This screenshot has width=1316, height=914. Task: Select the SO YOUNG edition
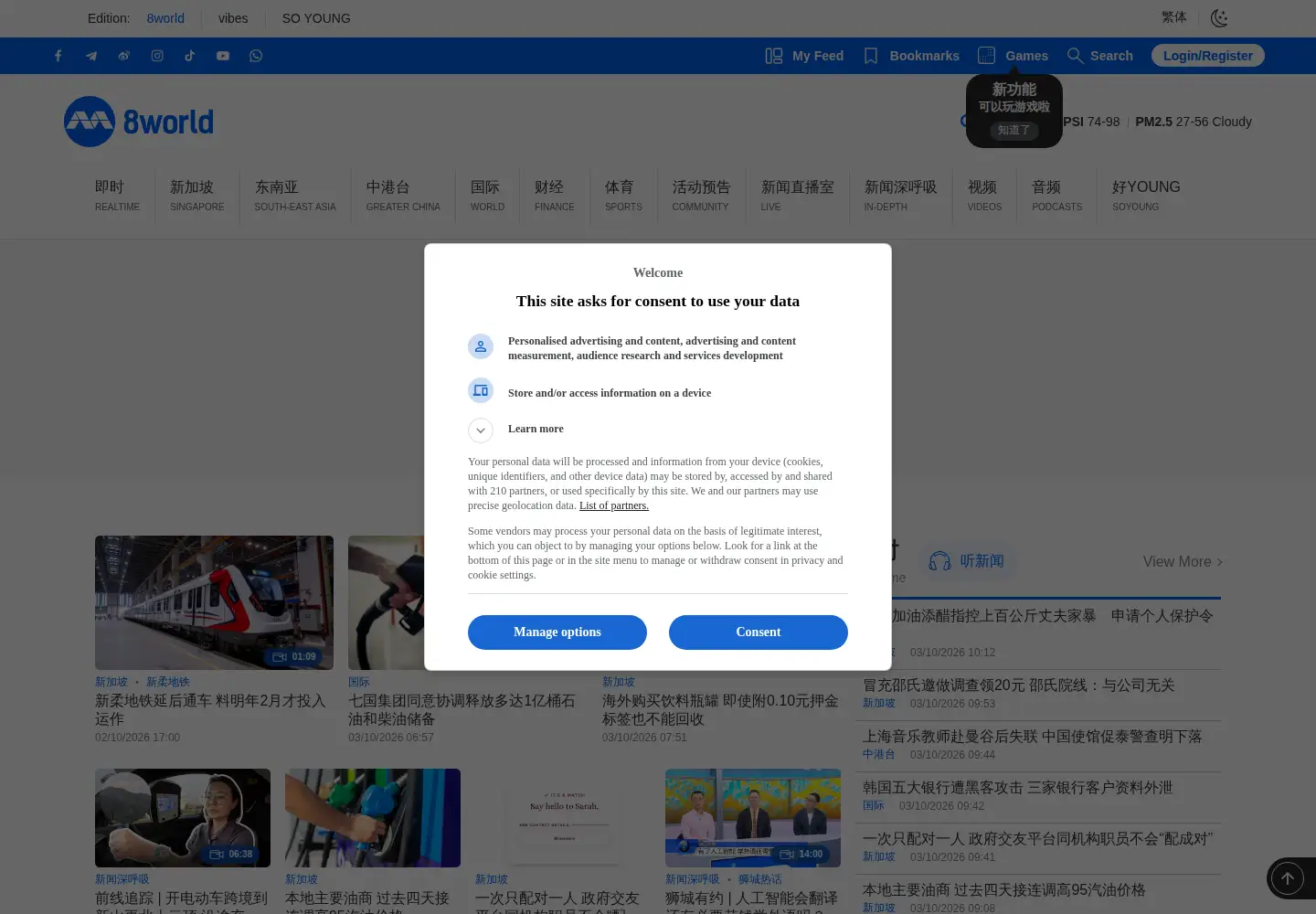point(316,18)
